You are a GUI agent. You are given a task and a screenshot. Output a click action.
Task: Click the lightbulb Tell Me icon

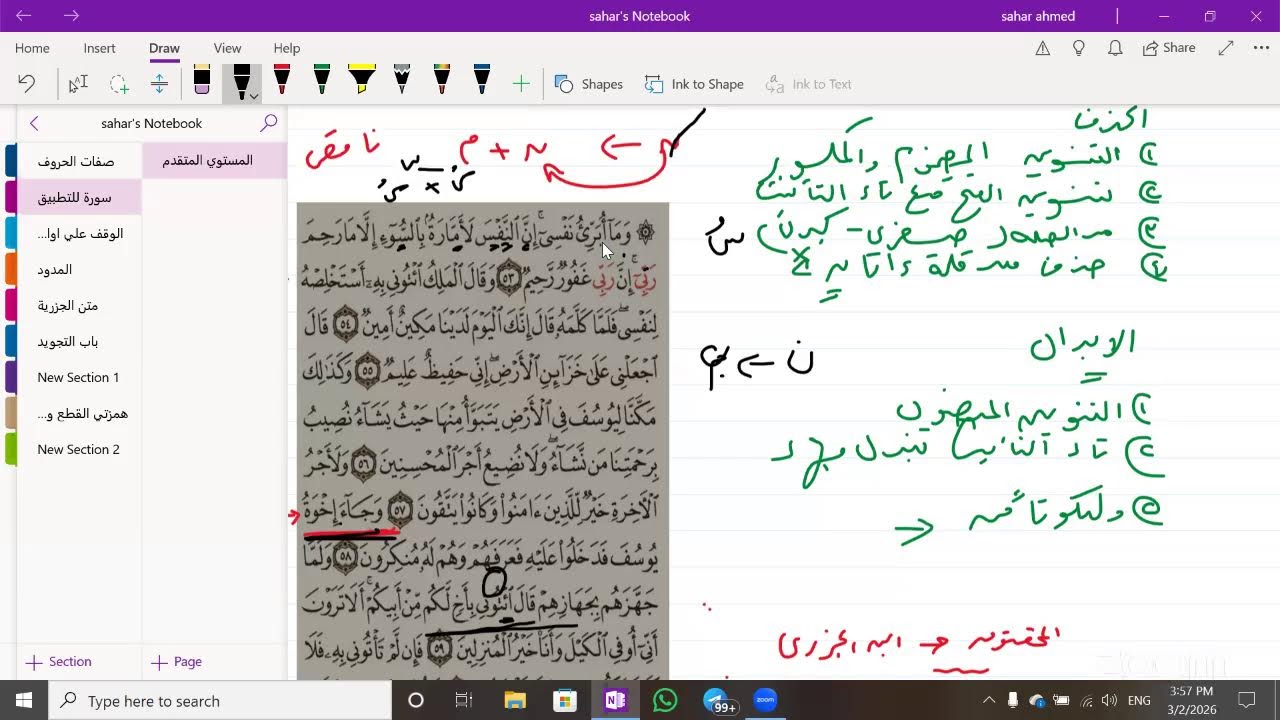click(x=1079, y=48)
